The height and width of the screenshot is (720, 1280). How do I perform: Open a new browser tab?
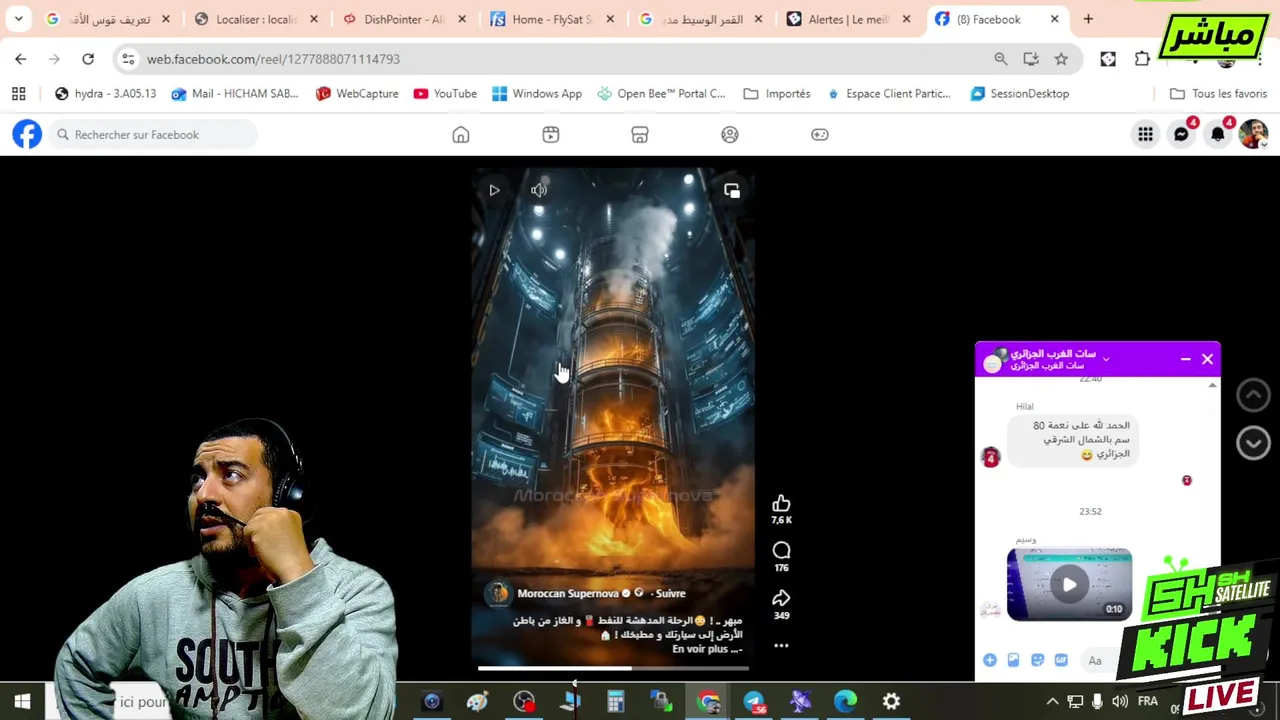1088,19
